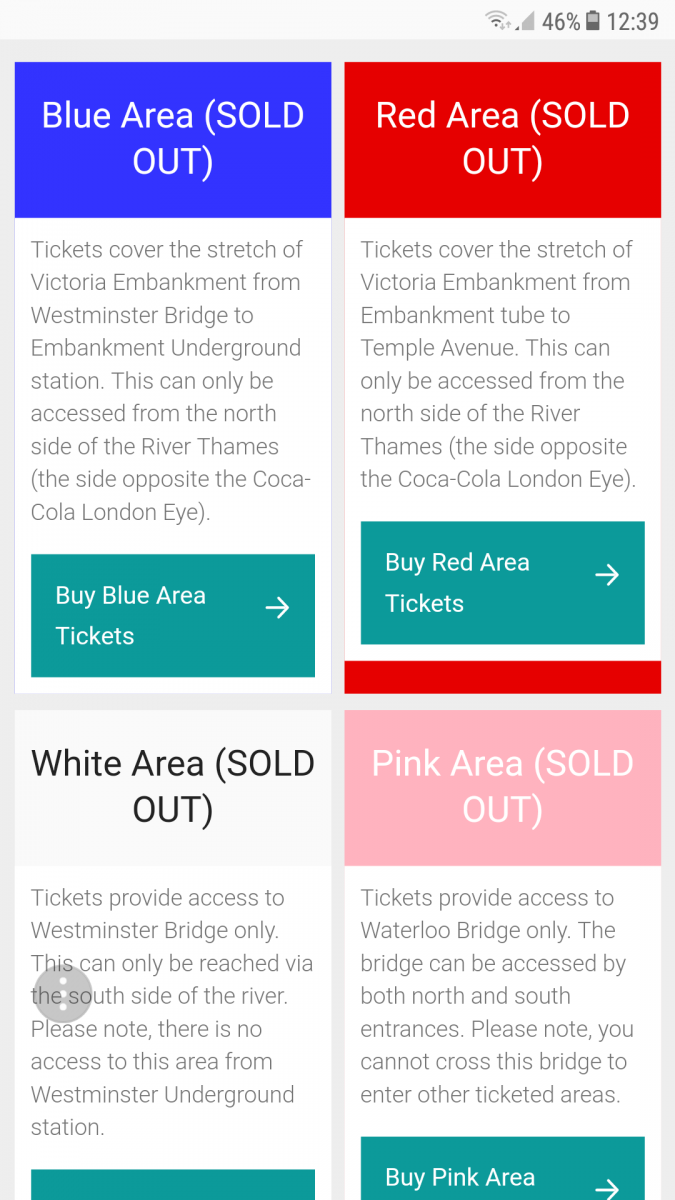This screenshot has width=675, height=1200.
Task: Select the White Area (SOLD OUT) header
Action: tap(173, 787)
